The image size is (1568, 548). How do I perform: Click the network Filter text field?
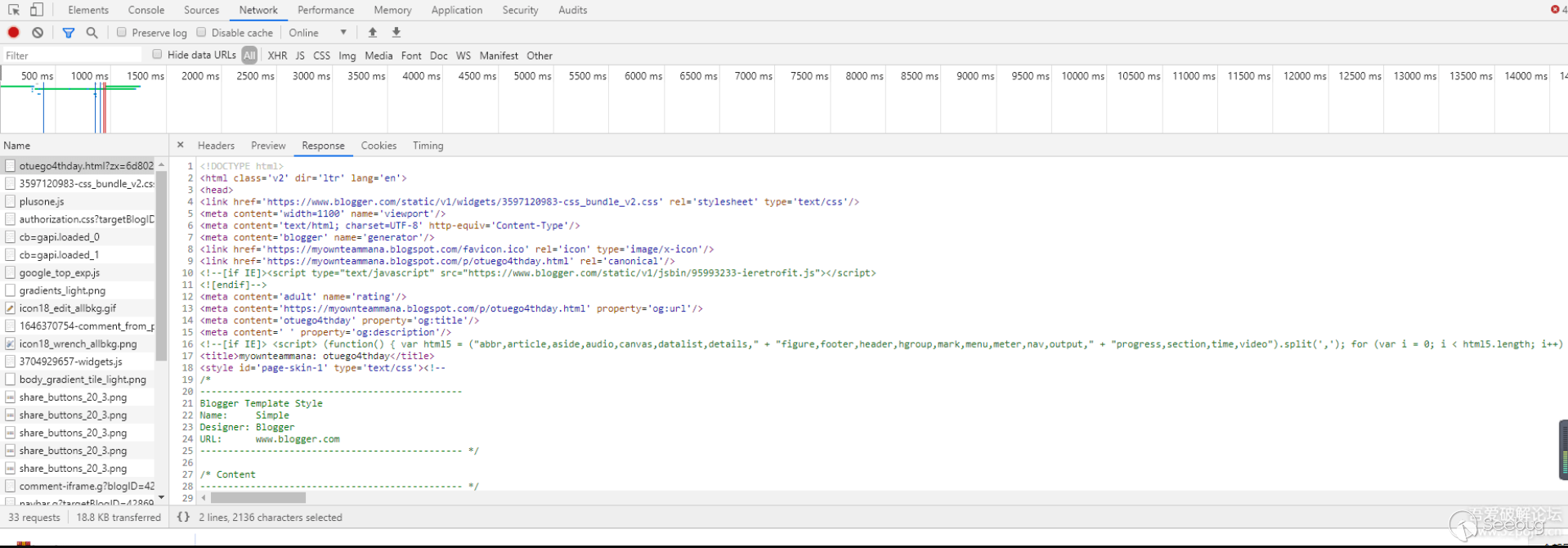coord(72,56)
